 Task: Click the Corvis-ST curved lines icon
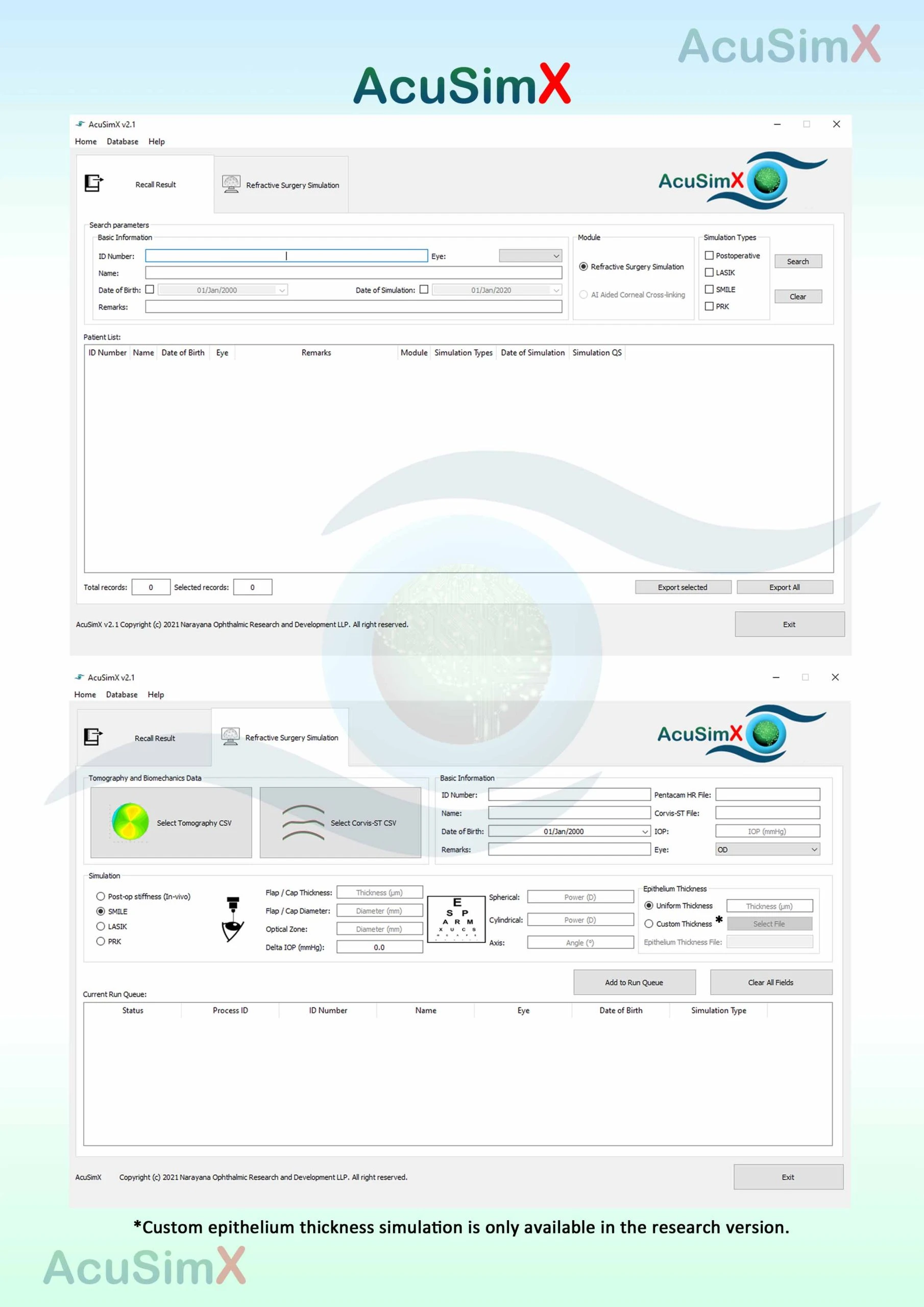coord(303,822)
